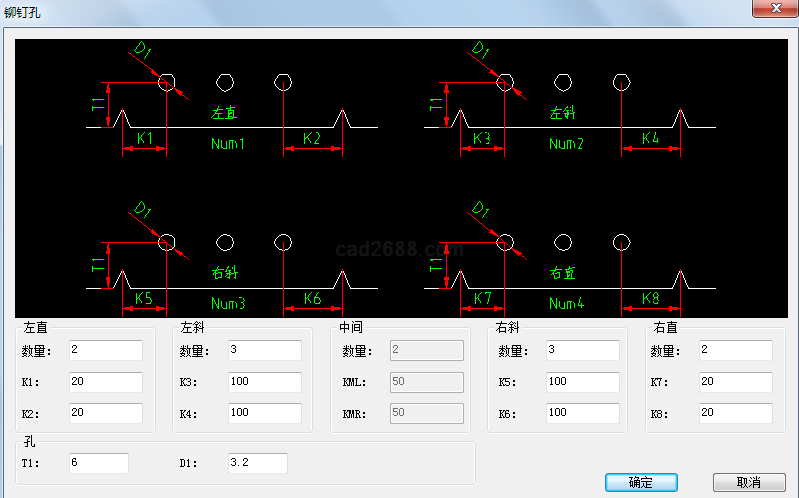Image resolution: width=799 pixels, height=498 pixels.
Task: Select the K1 value field
Action: (105, 382)
